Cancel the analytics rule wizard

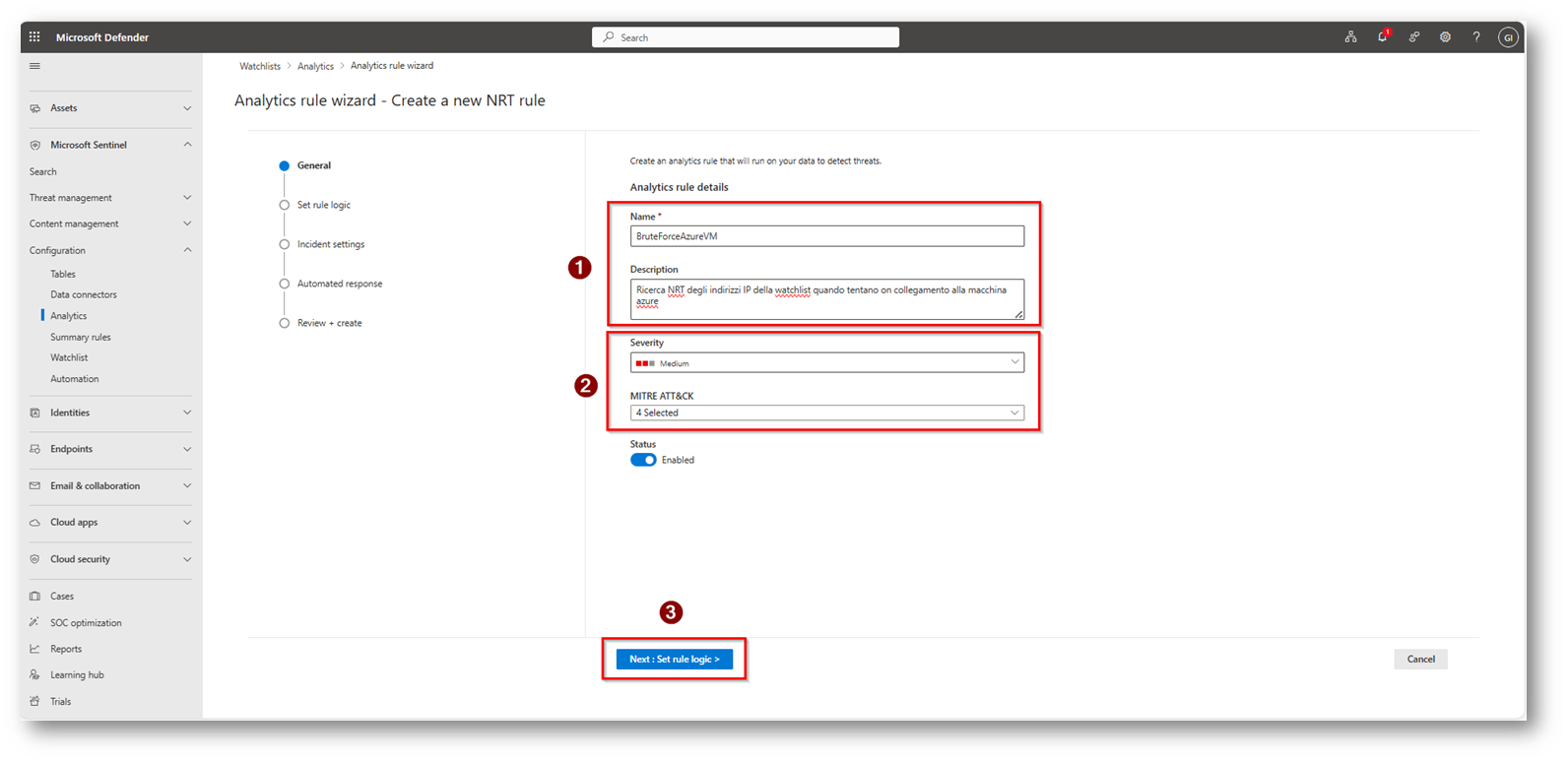coord(1420,659)
